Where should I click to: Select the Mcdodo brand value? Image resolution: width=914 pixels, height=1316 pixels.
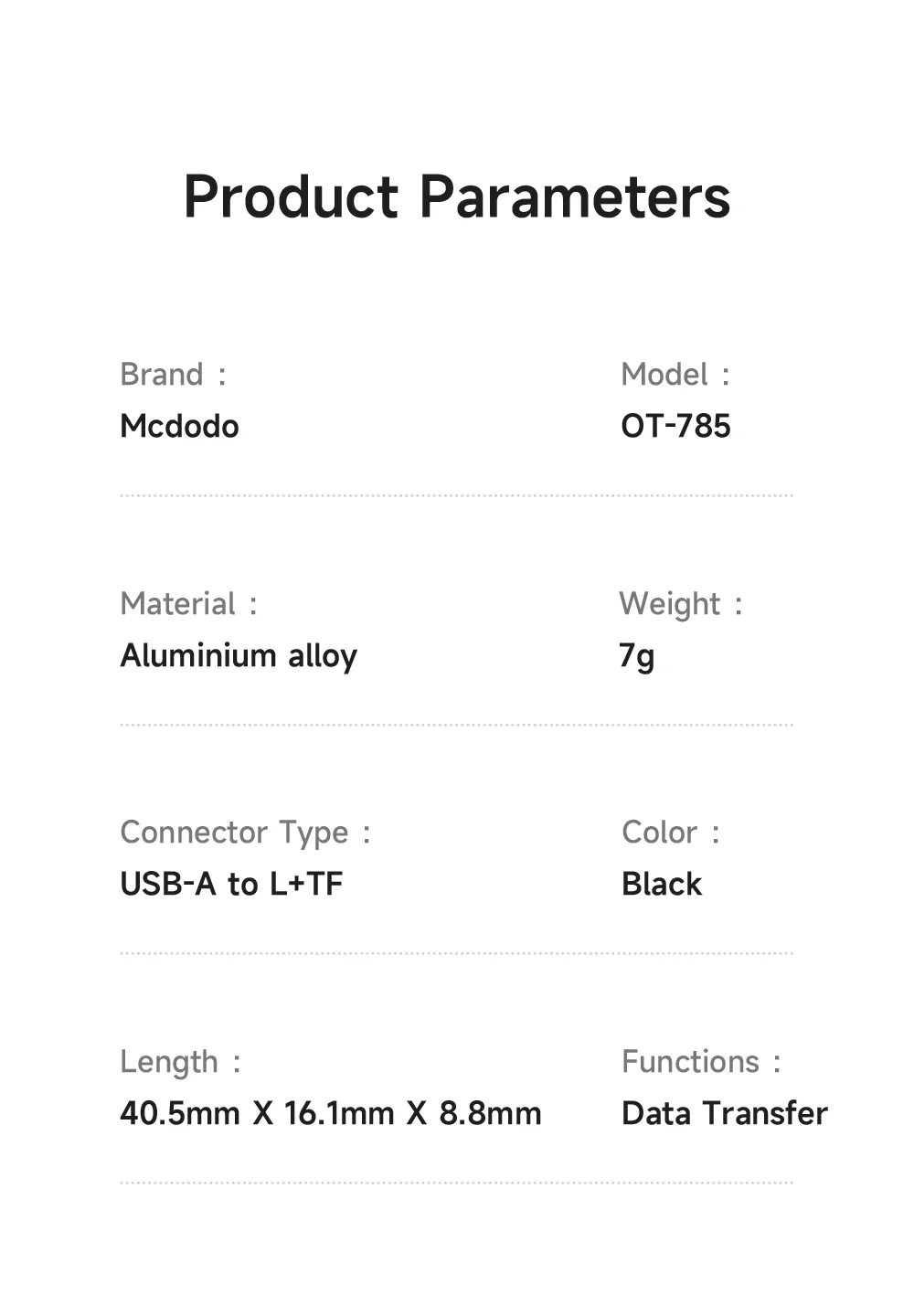(179, 426)
